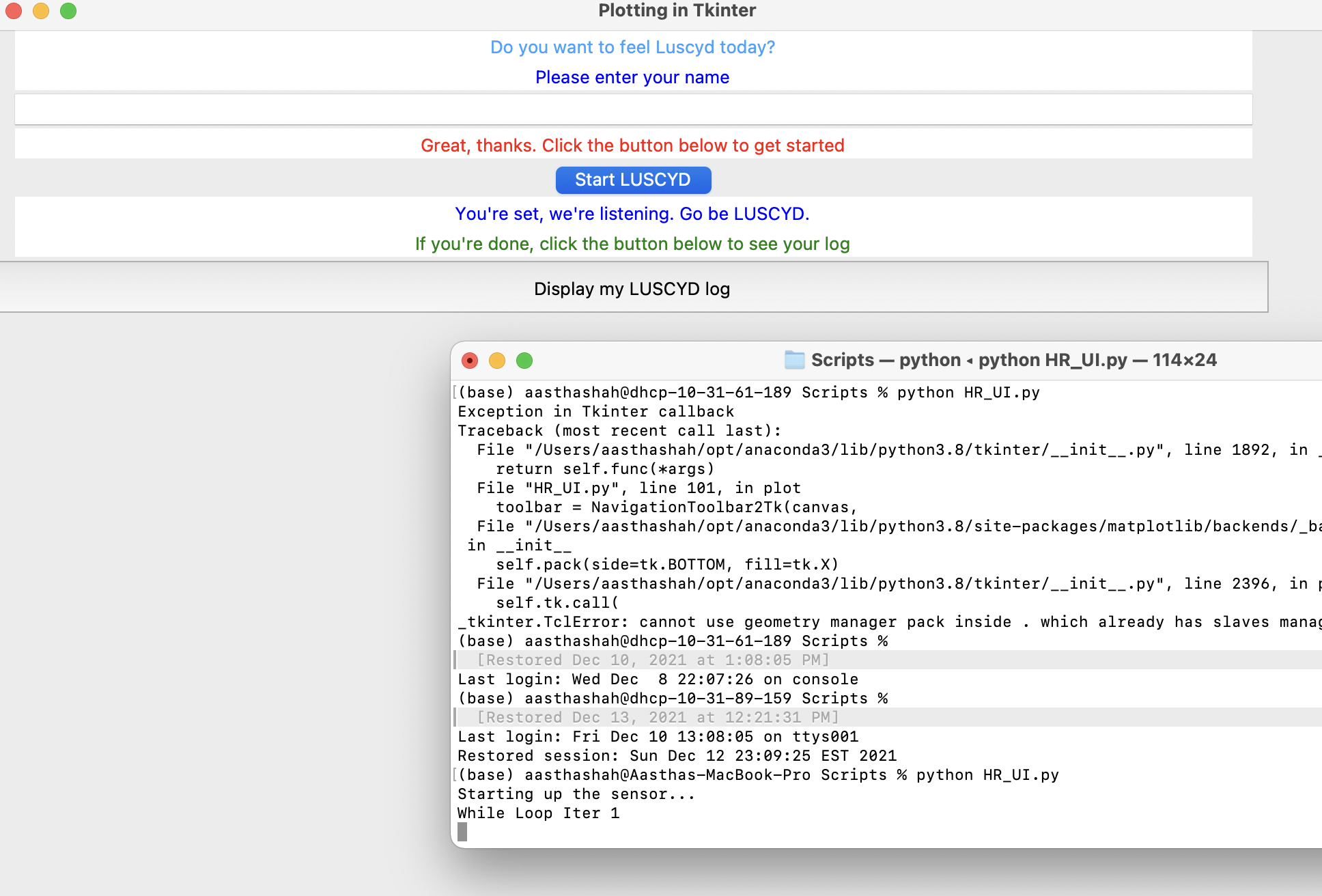Screen dimensions: 1322x896
Task: Click '[Restored Dec 13, 2021 at 12:21:31 PM]' line
Action: click(658, 717)
